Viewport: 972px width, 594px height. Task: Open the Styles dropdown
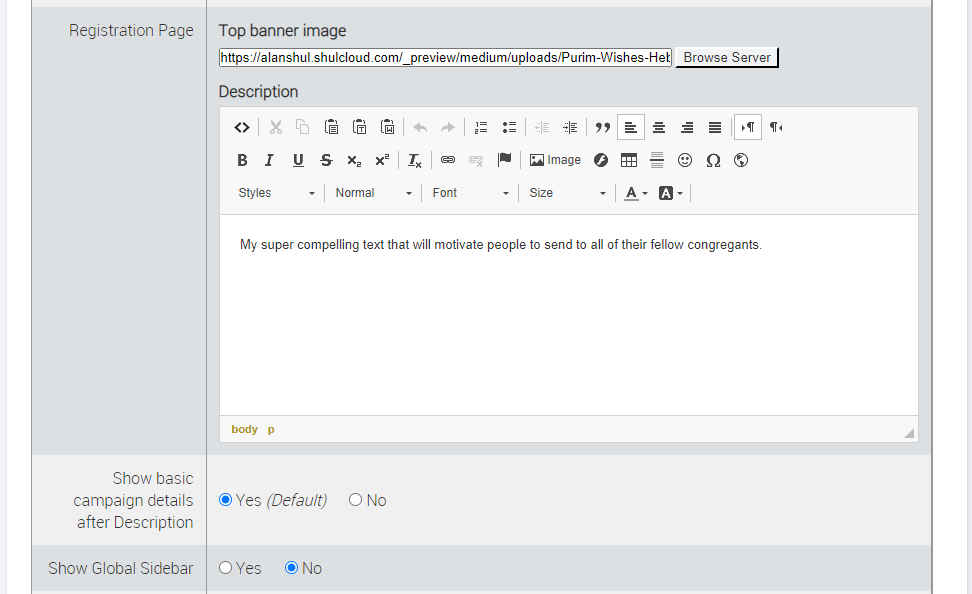(x=276, y=193)
